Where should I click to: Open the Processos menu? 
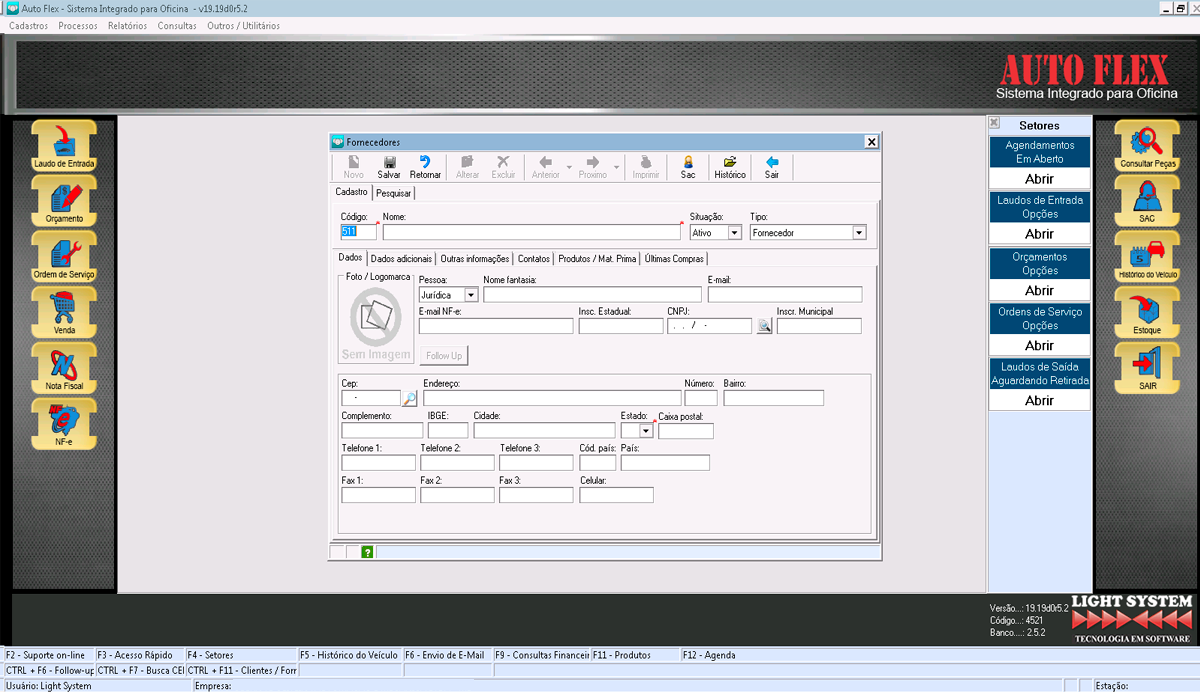click(78, 25)
